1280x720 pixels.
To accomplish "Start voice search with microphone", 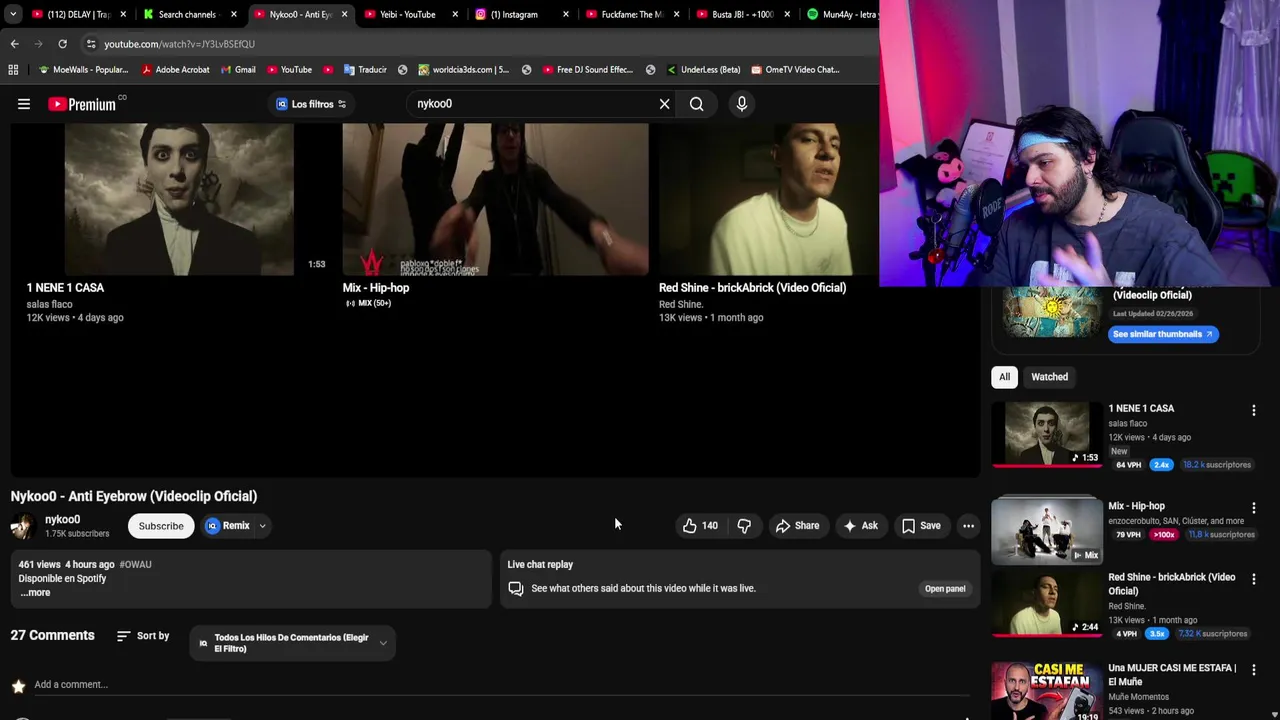I will tap(741, 104).
